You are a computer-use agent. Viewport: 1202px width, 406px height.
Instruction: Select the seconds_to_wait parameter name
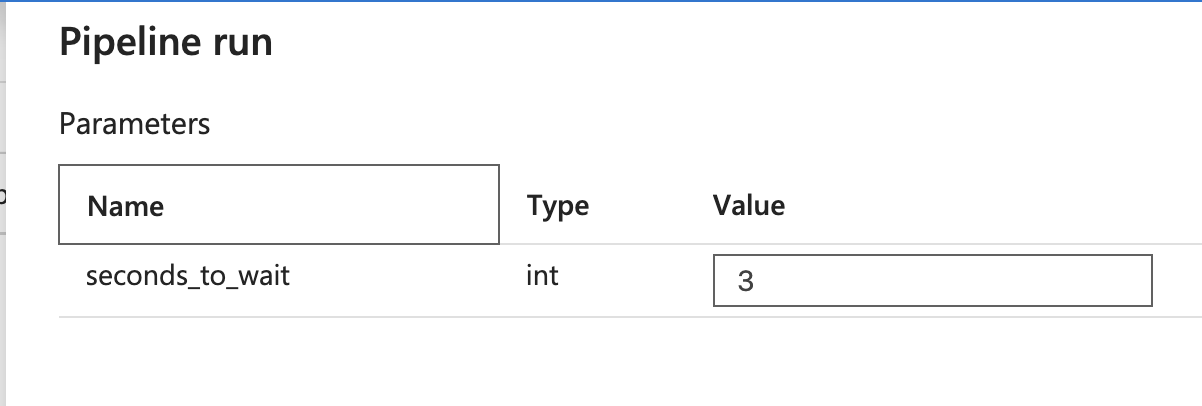click(x=188, y=275)
